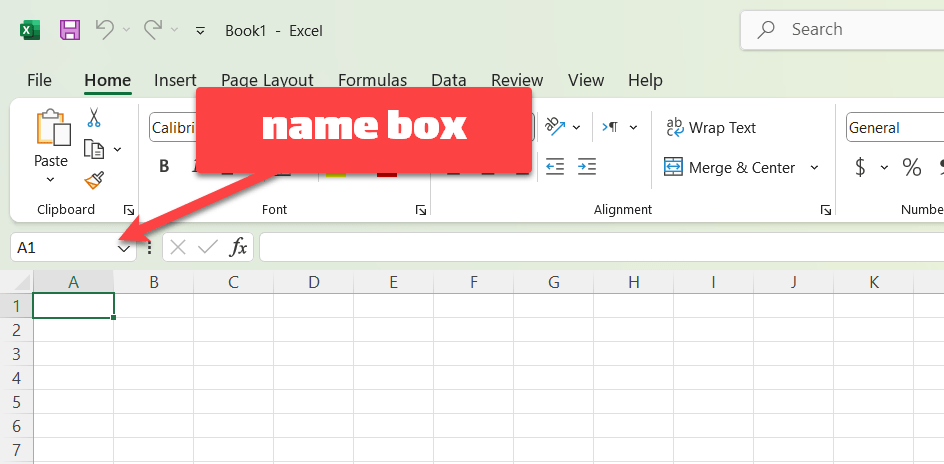Expand Merge & Center options arrow

[814, 168]
